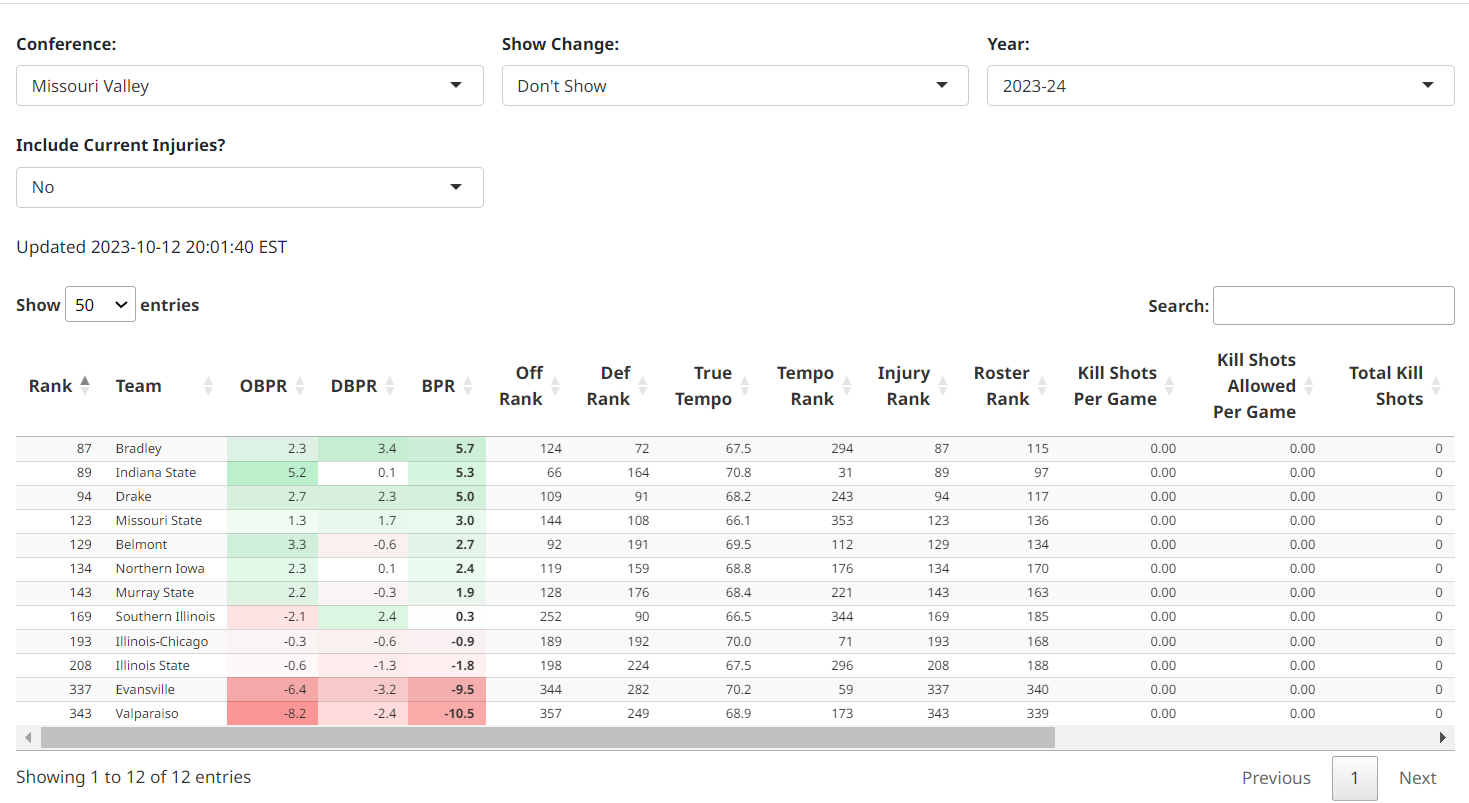Sort by DBPR column sort arrows
Viewport: 1469px width, 803px height.
click(391, 386)
